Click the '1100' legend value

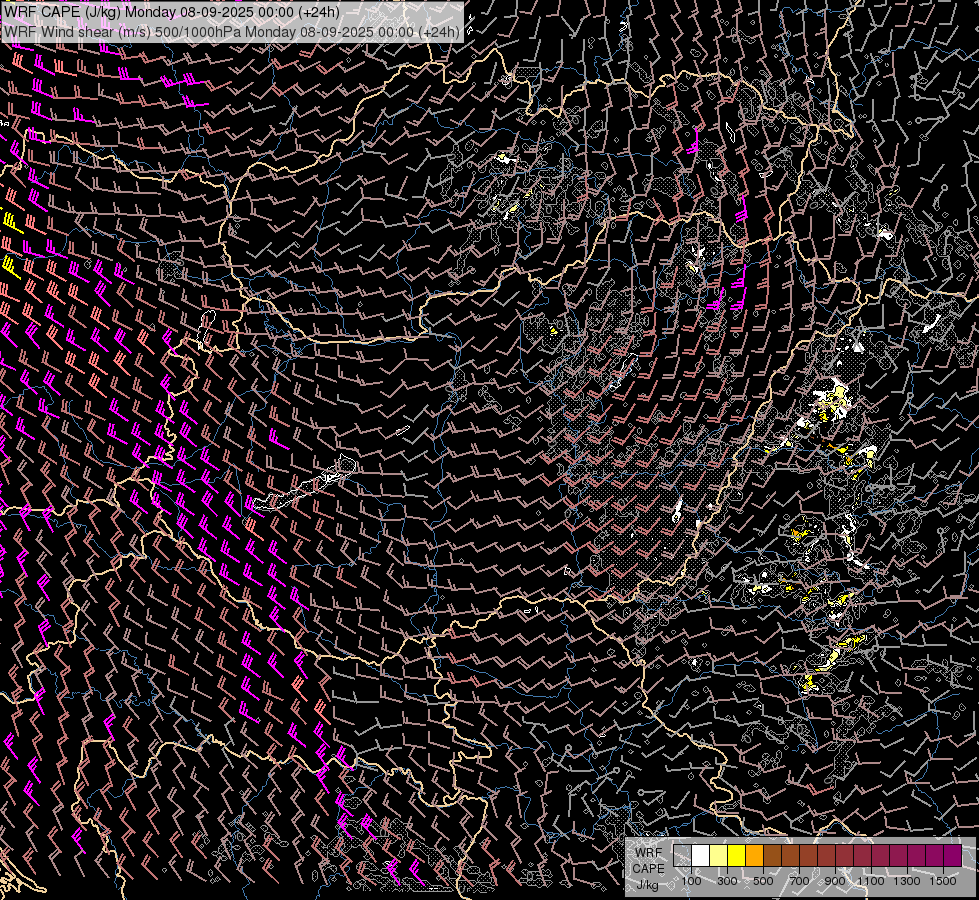871,881
